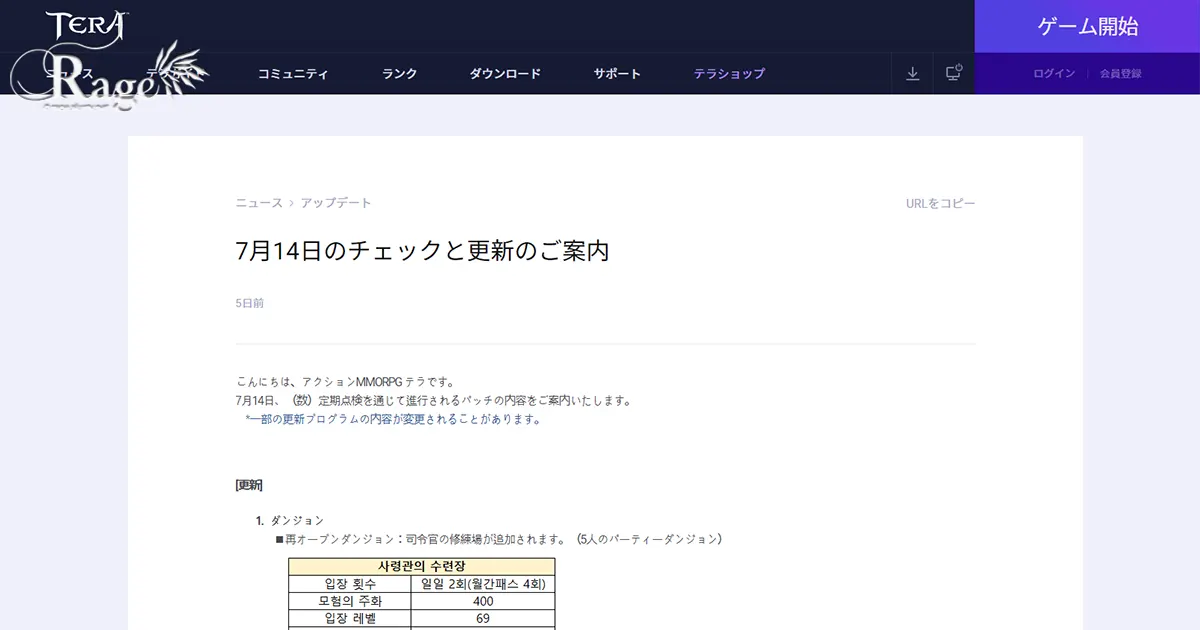Select ニュース in the breadcrumb trail
The height and width of the screenshot is (630, 1200).
[253, 202]
